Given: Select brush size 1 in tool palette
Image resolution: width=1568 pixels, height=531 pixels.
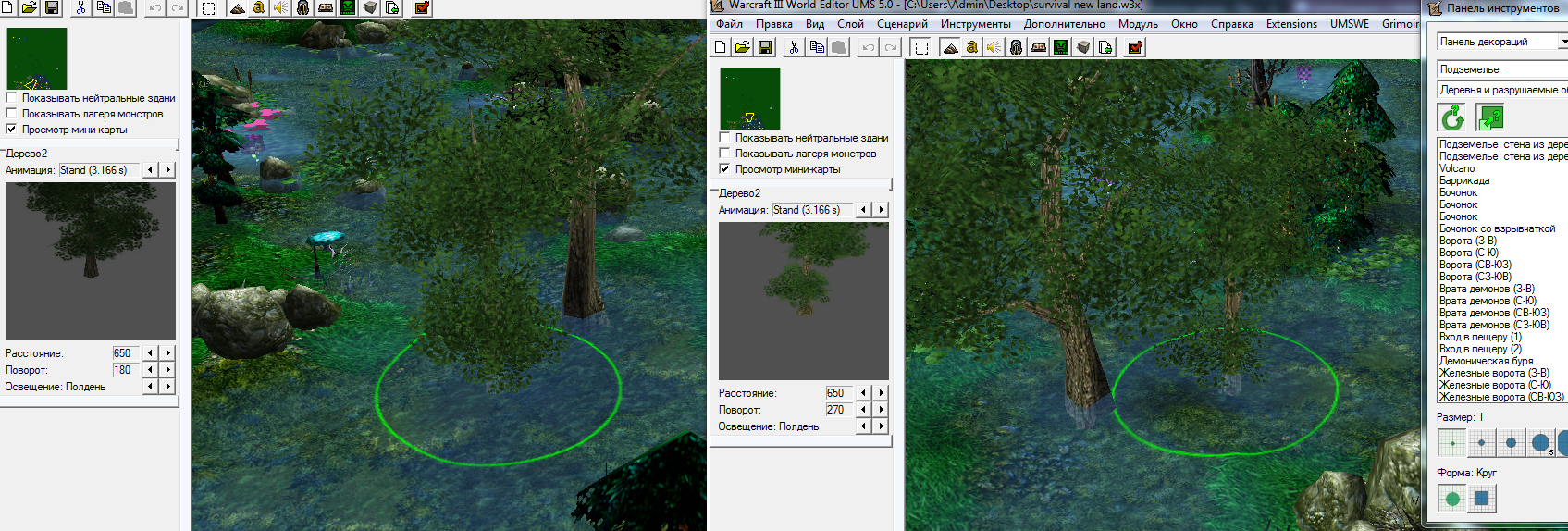Looking at the screenshot, I should click(x=1452, y=443).
